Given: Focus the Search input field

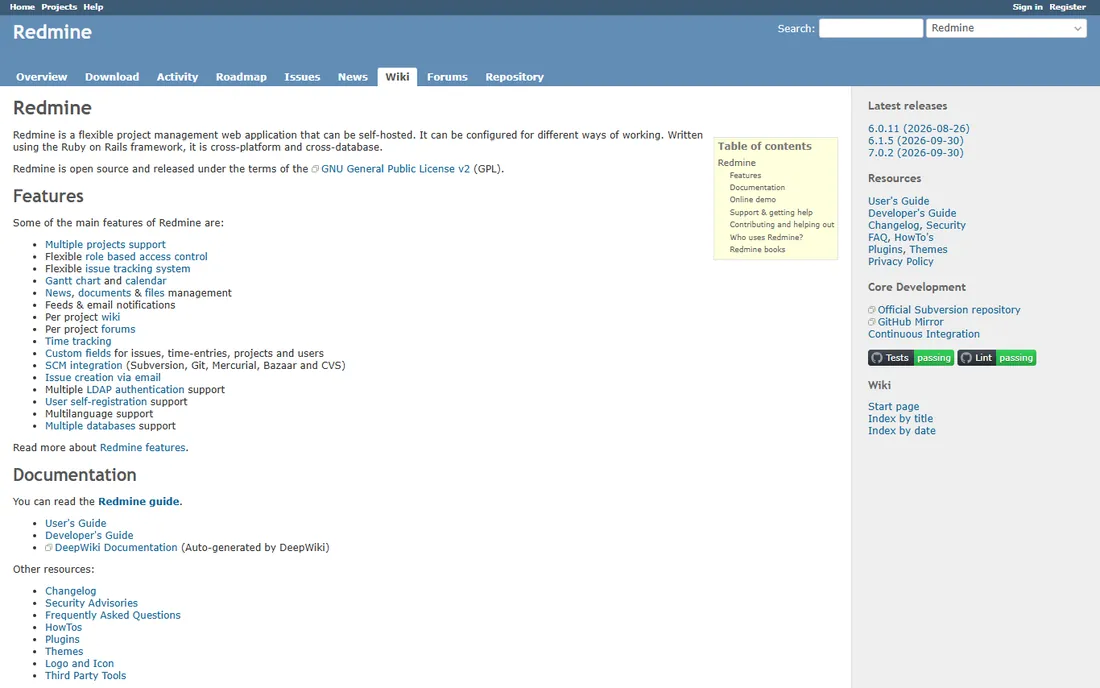Looking at the screenshot, I should tap(871, 28).
